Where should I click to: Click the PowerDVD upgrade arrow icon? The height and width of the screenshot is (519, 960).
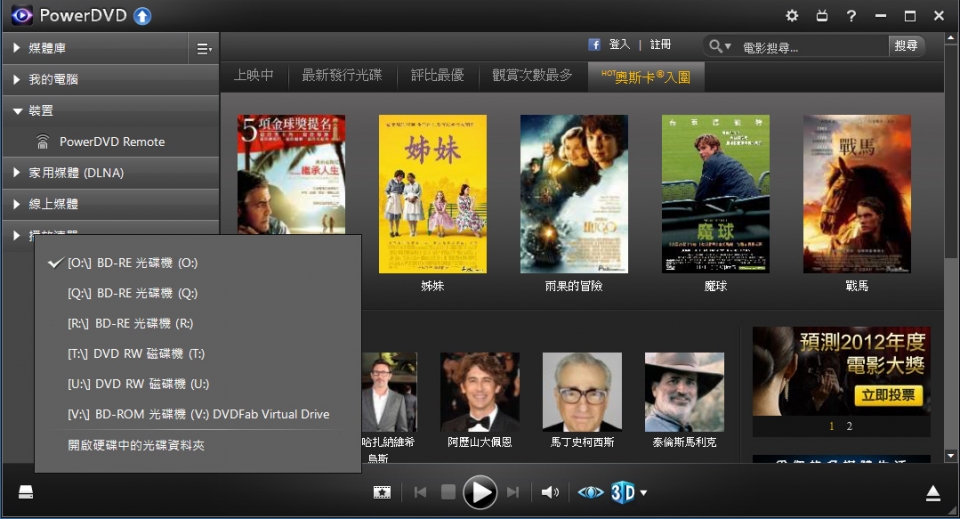click(x=142, y=16)
